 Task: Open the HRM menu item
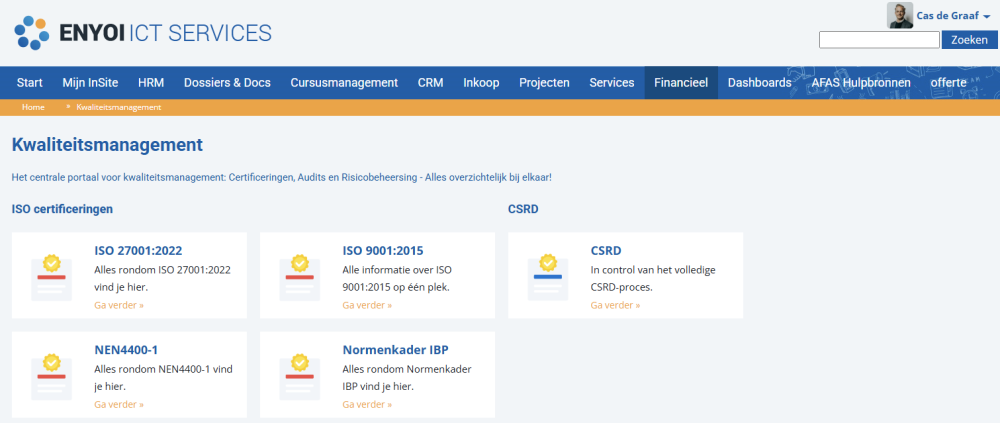pyautogui.click(x=151, y=82)
